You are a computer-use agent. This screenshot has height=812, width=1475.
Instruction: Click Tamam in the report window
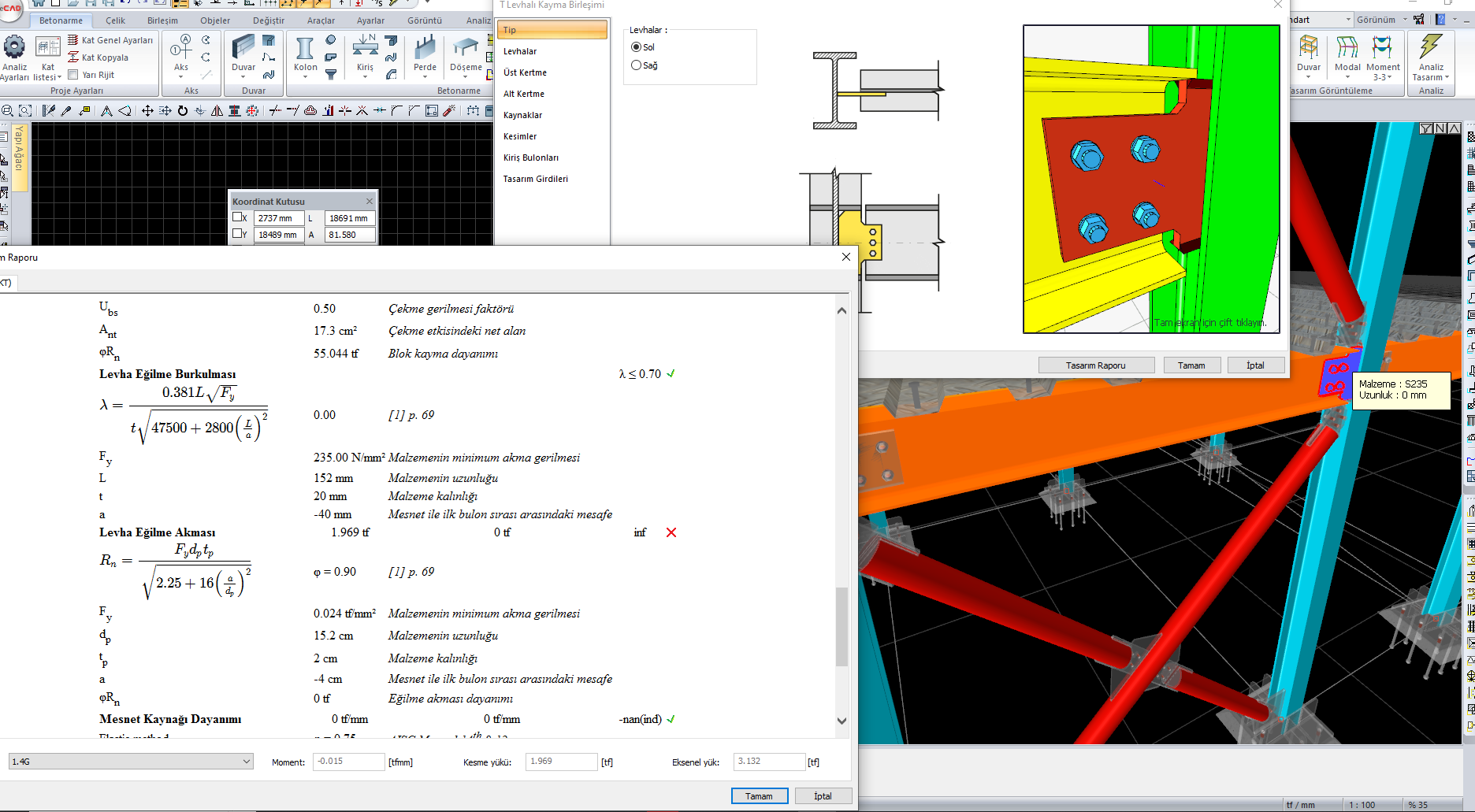point(760,796)
